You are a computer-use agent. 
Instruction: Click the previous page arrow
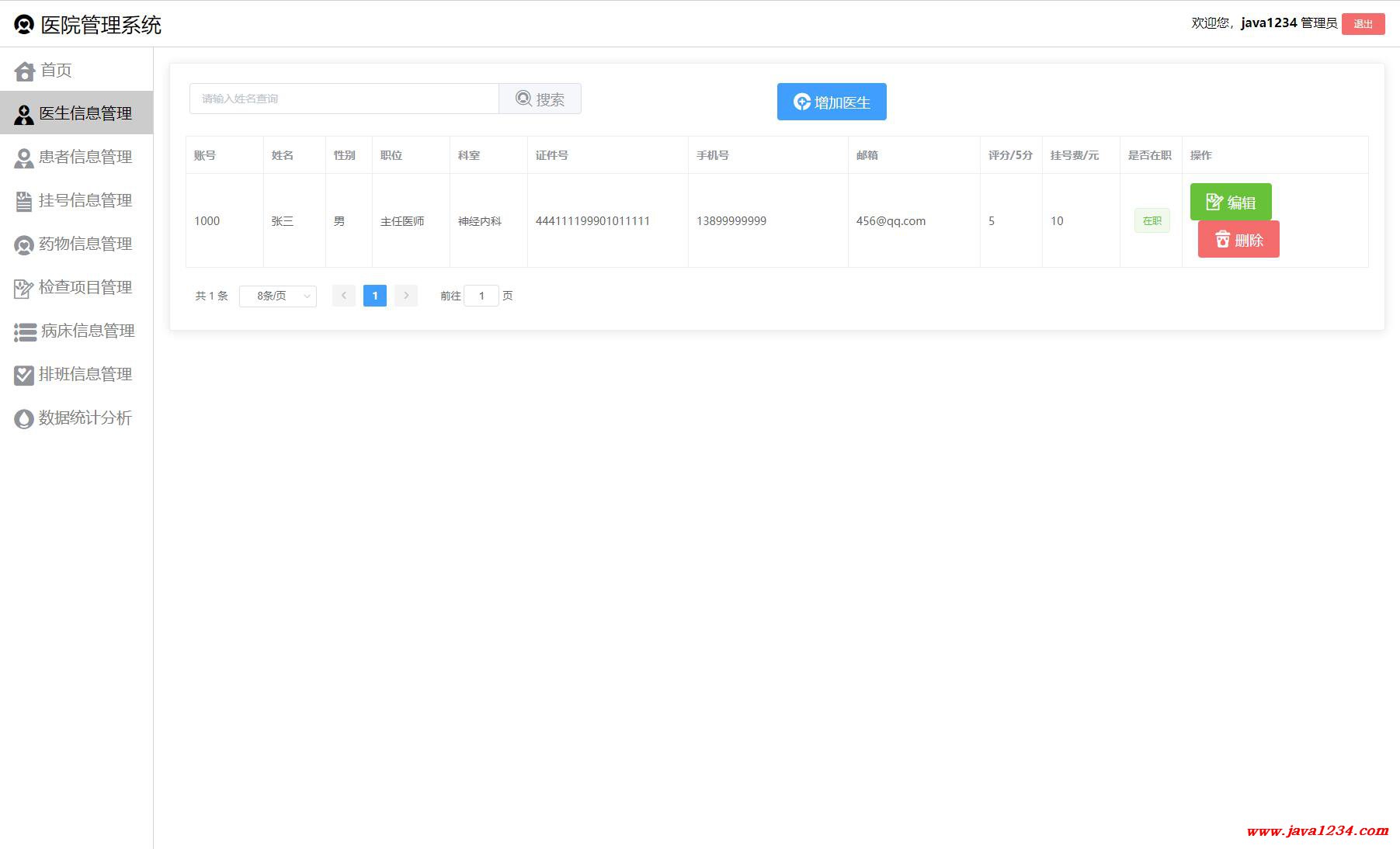[344, 296]
